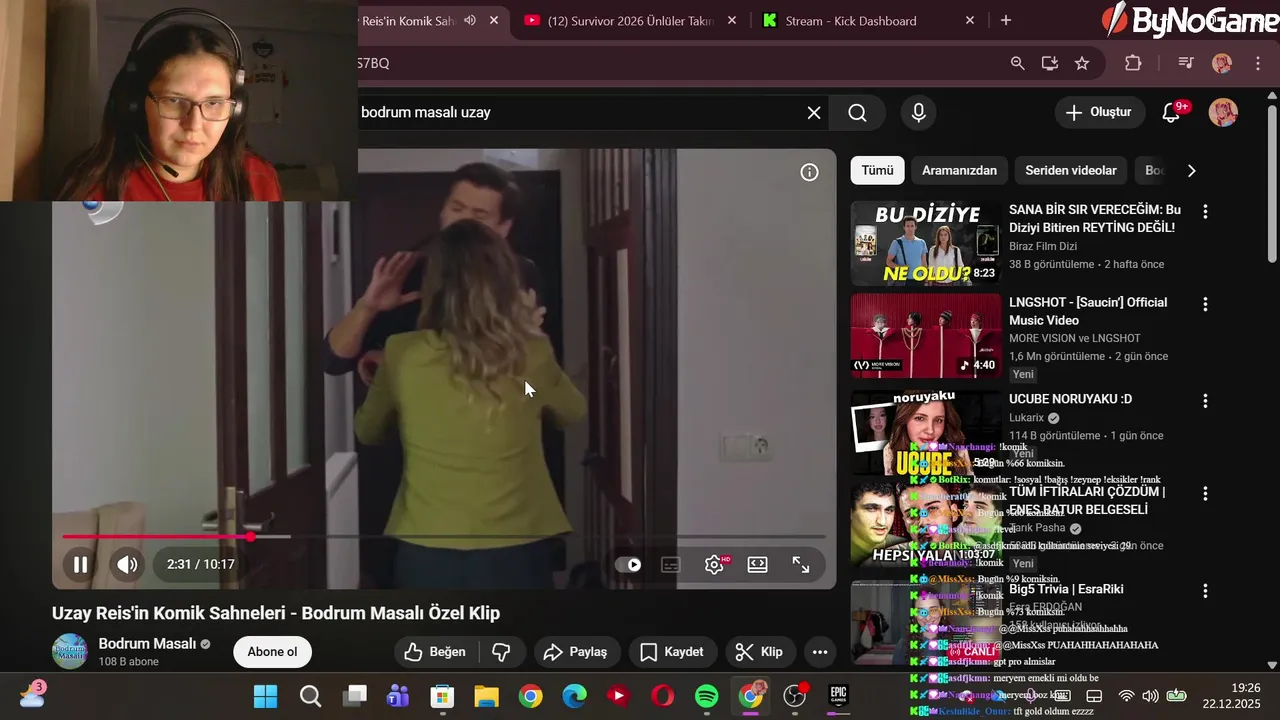
Task: Open the Chrome extensions puzzle icon
Action: [x=1133, y=63]
